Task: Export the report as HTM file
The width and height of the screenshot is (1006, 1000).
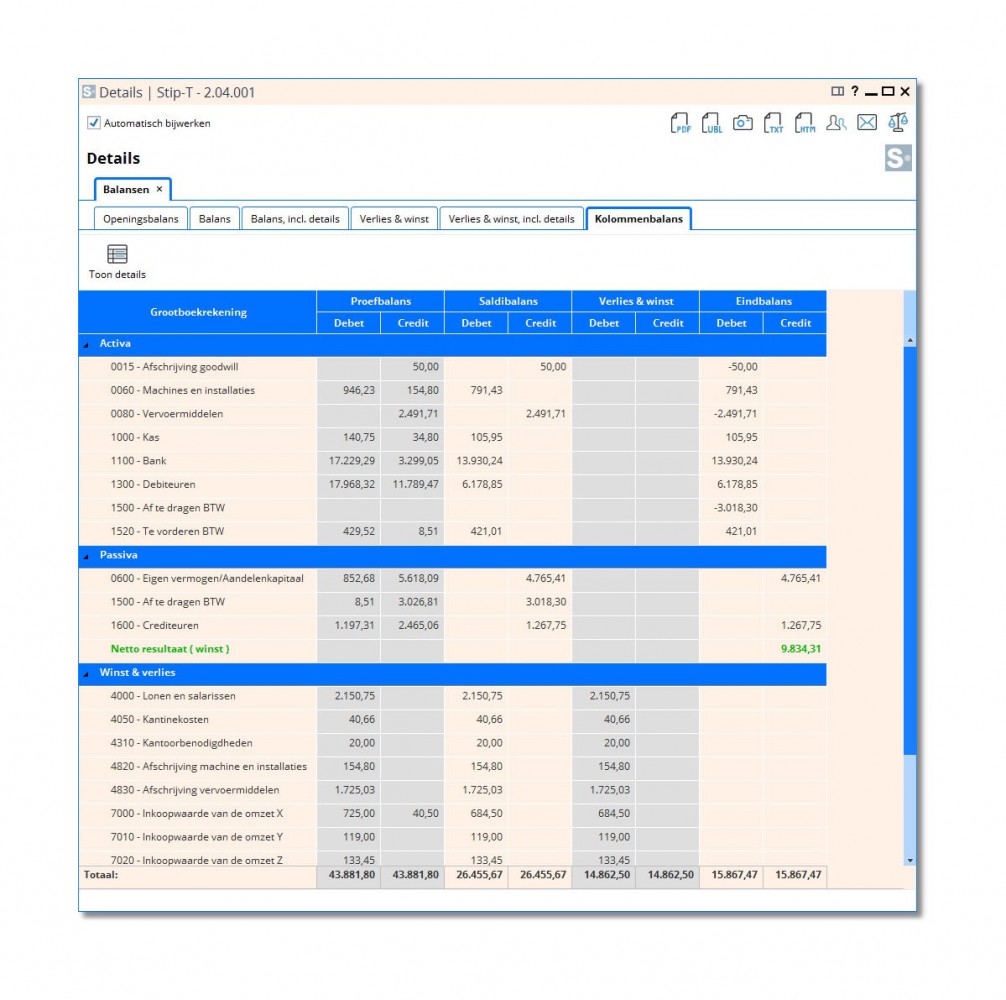Action: (804, 123)
